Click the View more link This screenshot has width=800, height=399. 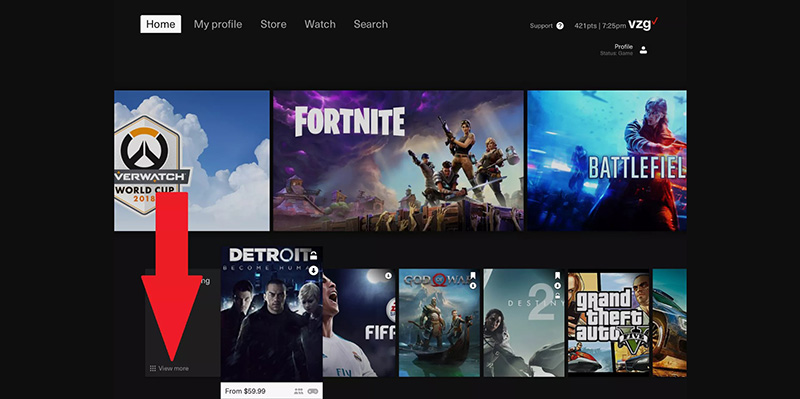pos(173,368)
